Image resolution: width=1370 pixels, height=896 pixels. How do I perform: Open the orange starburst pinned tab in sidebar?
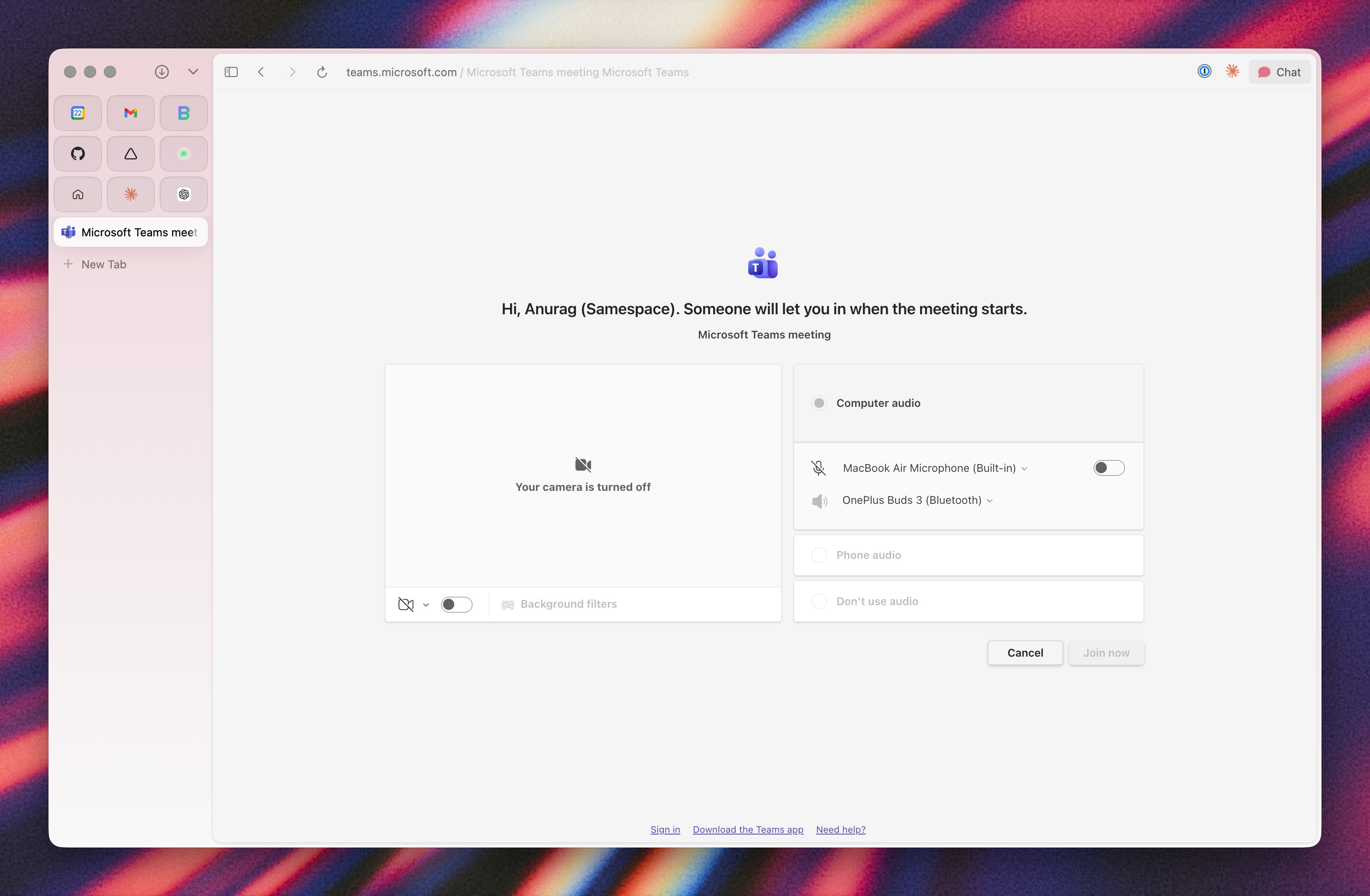[131, 194]
